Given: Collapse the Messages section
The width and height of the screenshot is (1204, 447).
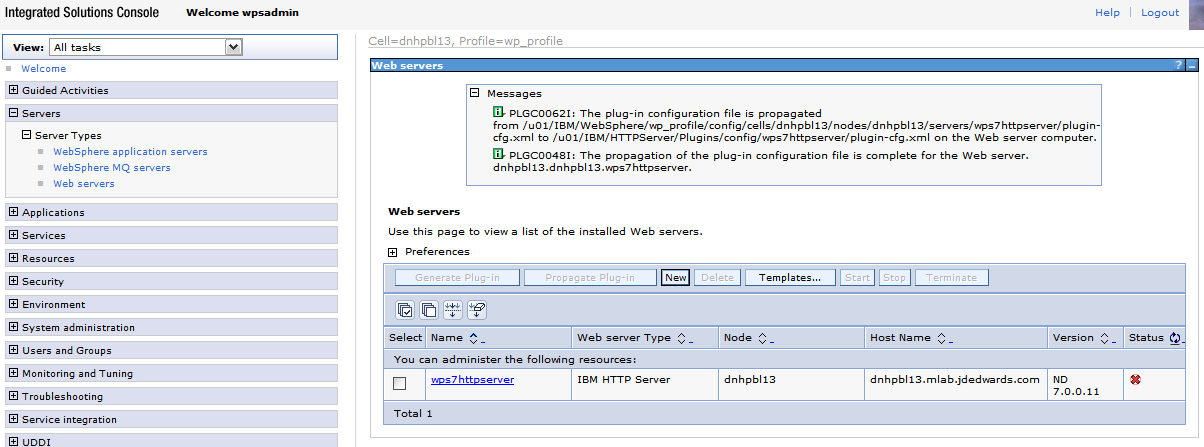Looking at the screenshot, I should (x=476, y=93).
